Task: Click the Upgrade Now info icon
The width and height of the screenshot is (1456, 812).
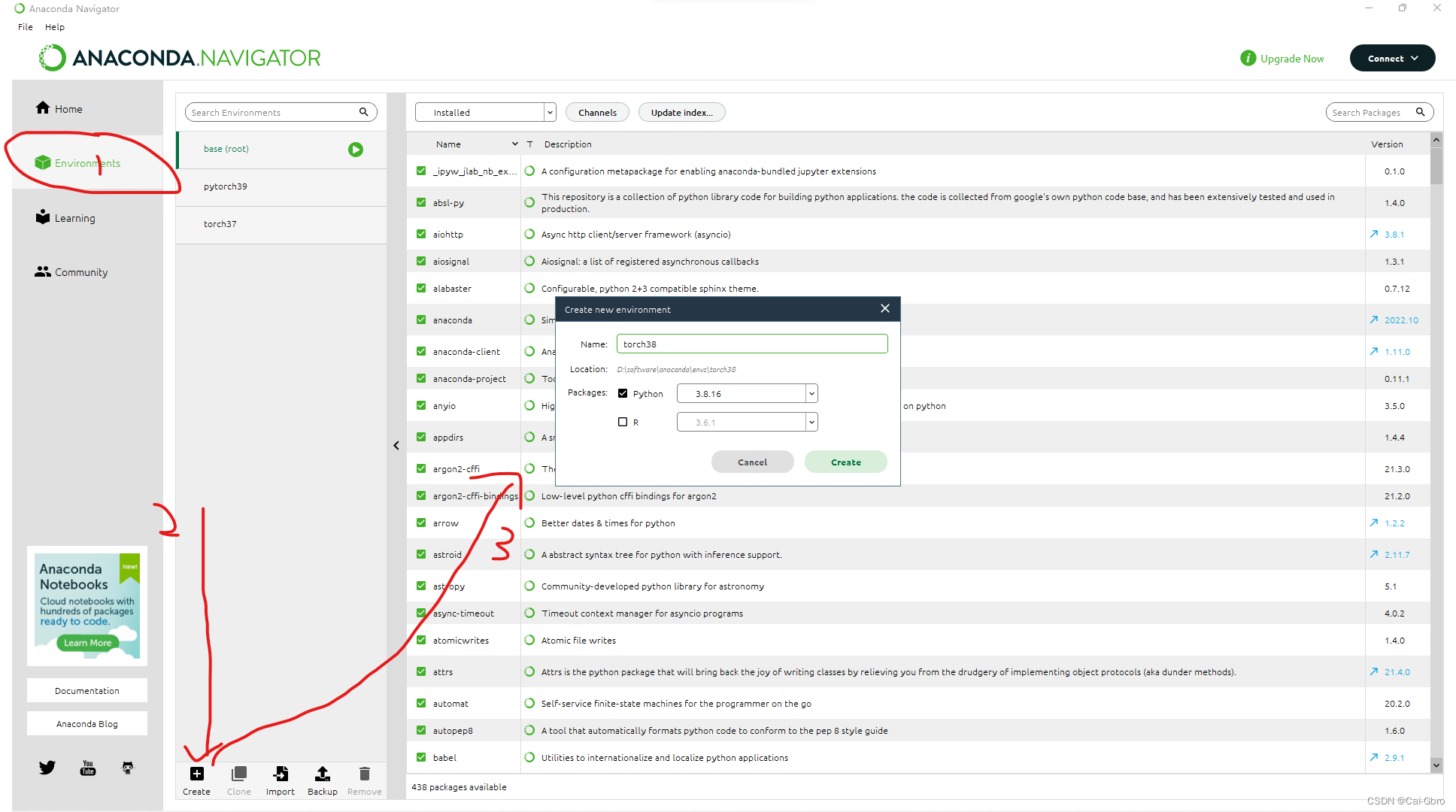Action: click(1248, 58)
